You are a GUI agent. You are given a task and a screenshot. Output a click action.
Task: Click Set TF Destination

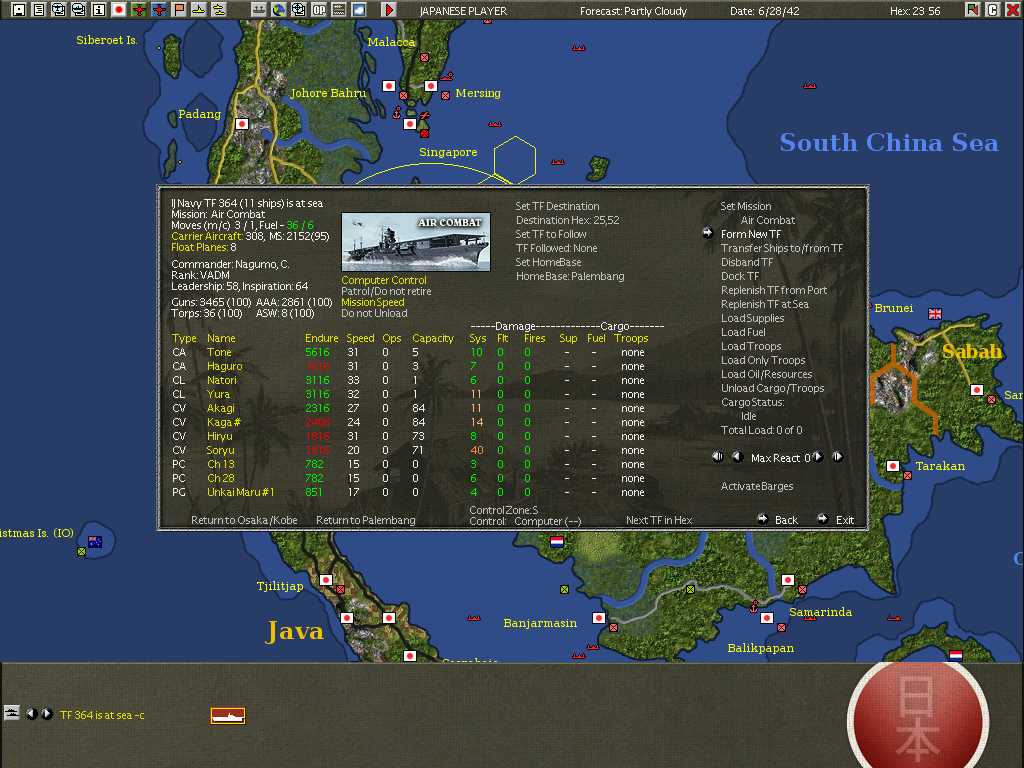tap(557, 206)
